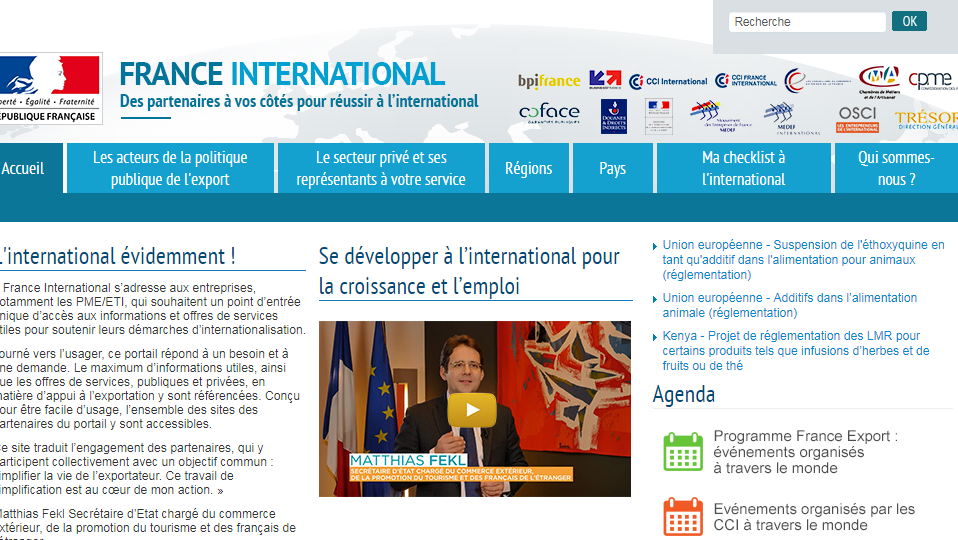Viewport: 958px width, 540px height.
Task: Open the éthoxyquine suspension news link
Action: 803,260
